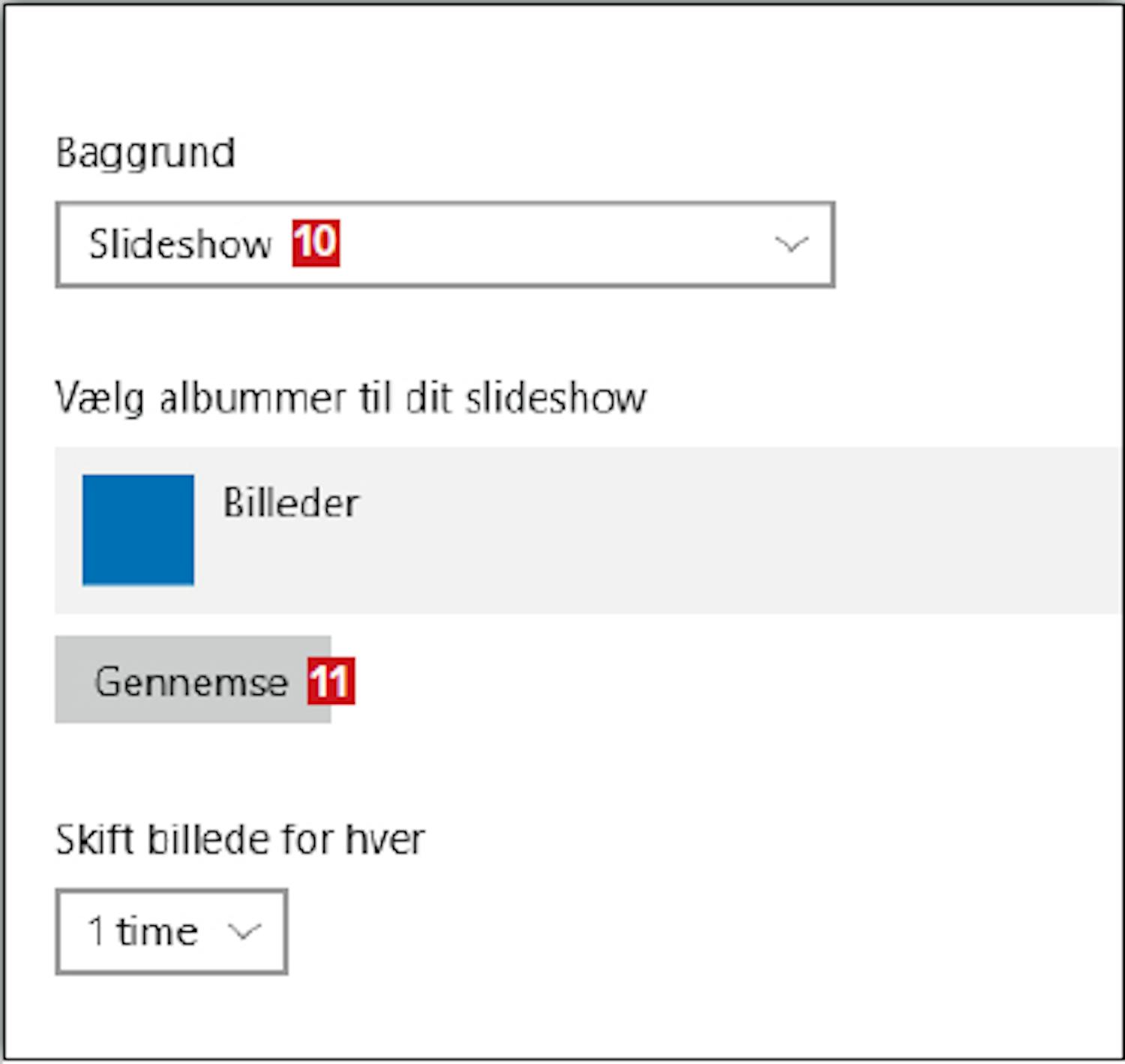The width and height of the screenshot is (1125, 1064).
Task: Click the Vælg albummer til dit slideshow label
Action: click(x=350, y=398)
